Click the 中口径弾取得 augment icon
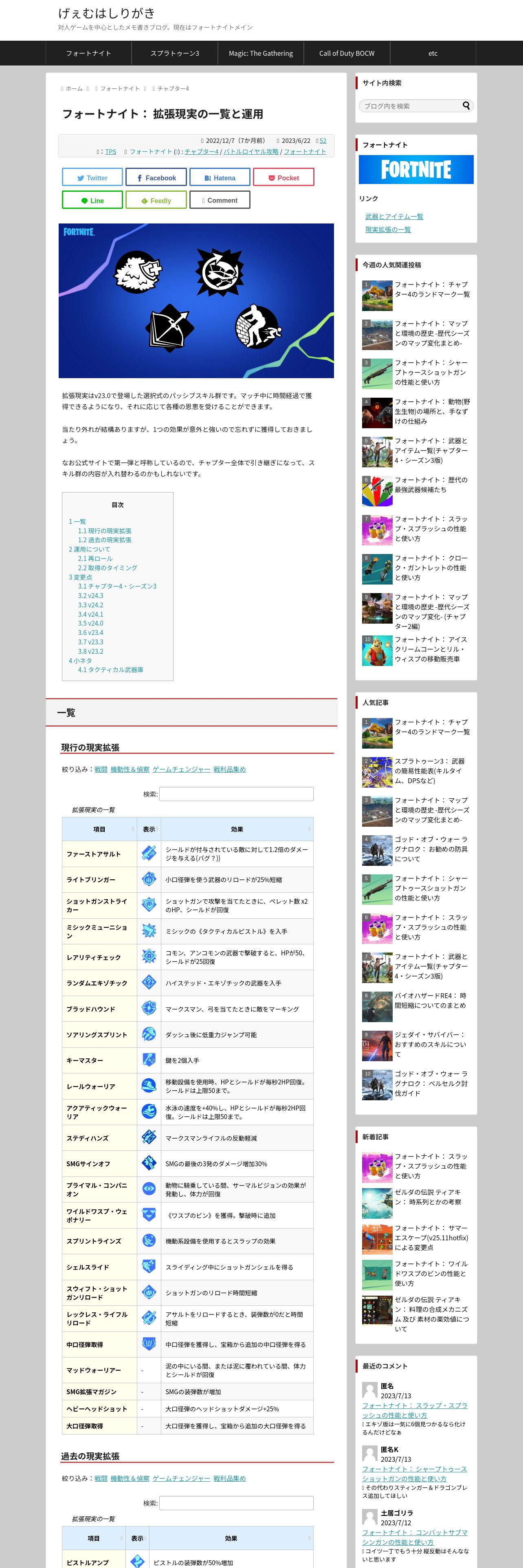This screenshot has width=523, height=1568. tap(149, 1344)
